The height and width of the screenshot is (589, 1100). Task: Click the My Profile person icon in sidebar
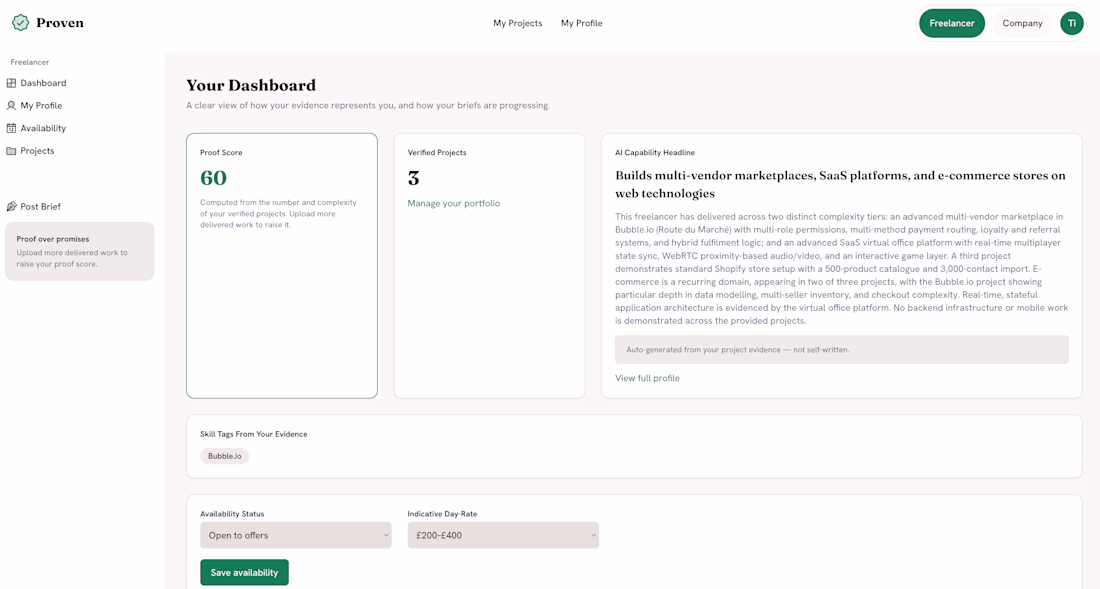(11, 105)
